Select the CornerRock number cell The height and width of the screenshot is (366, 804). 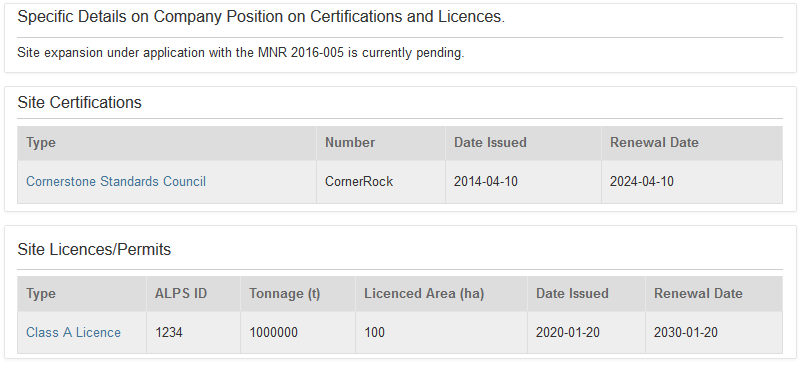coord(380,181)
